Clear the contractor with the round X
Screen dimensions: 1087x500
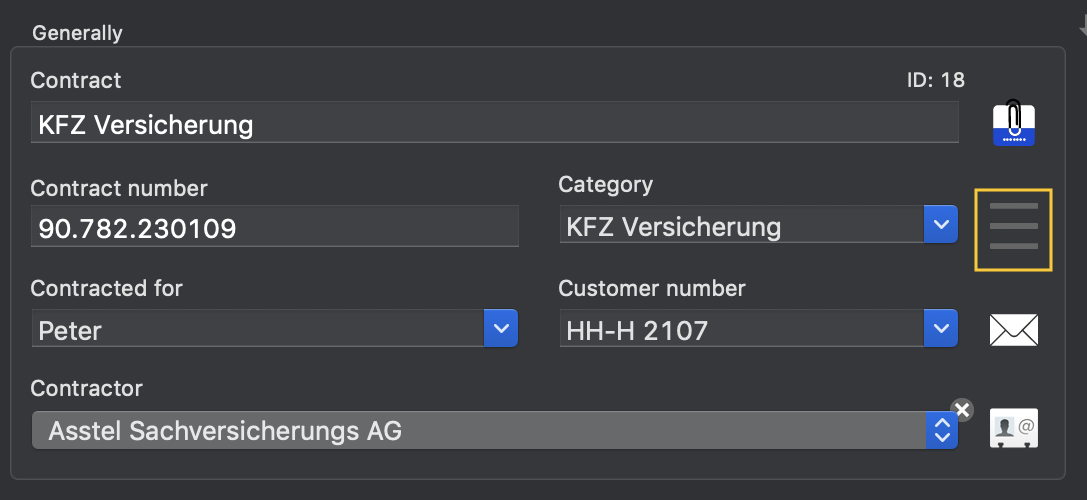(962, 410)
